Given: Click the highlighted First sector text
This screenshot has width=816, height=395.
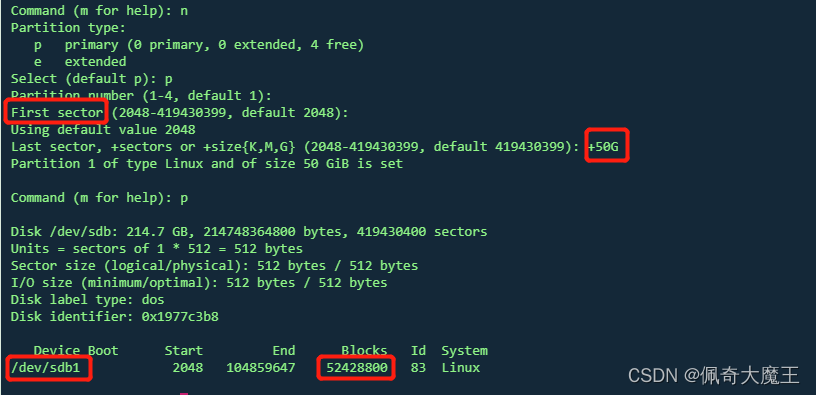Looking at the screenshot, I should 57,112.
